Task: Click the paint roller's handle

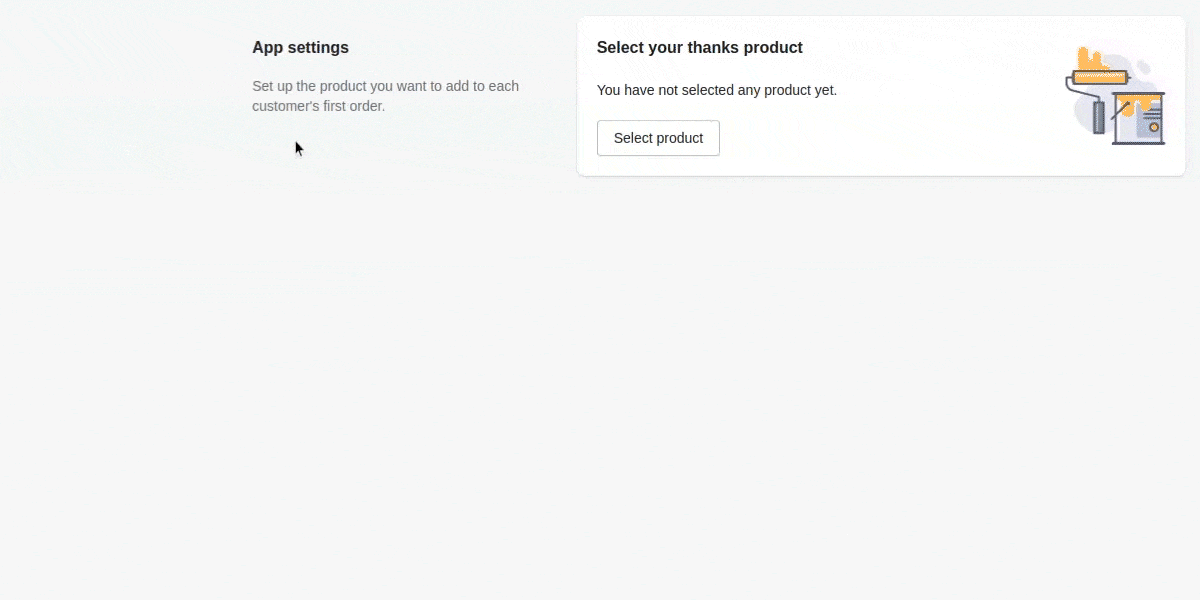Action: pyautogui.click(x=1098, y=118)
